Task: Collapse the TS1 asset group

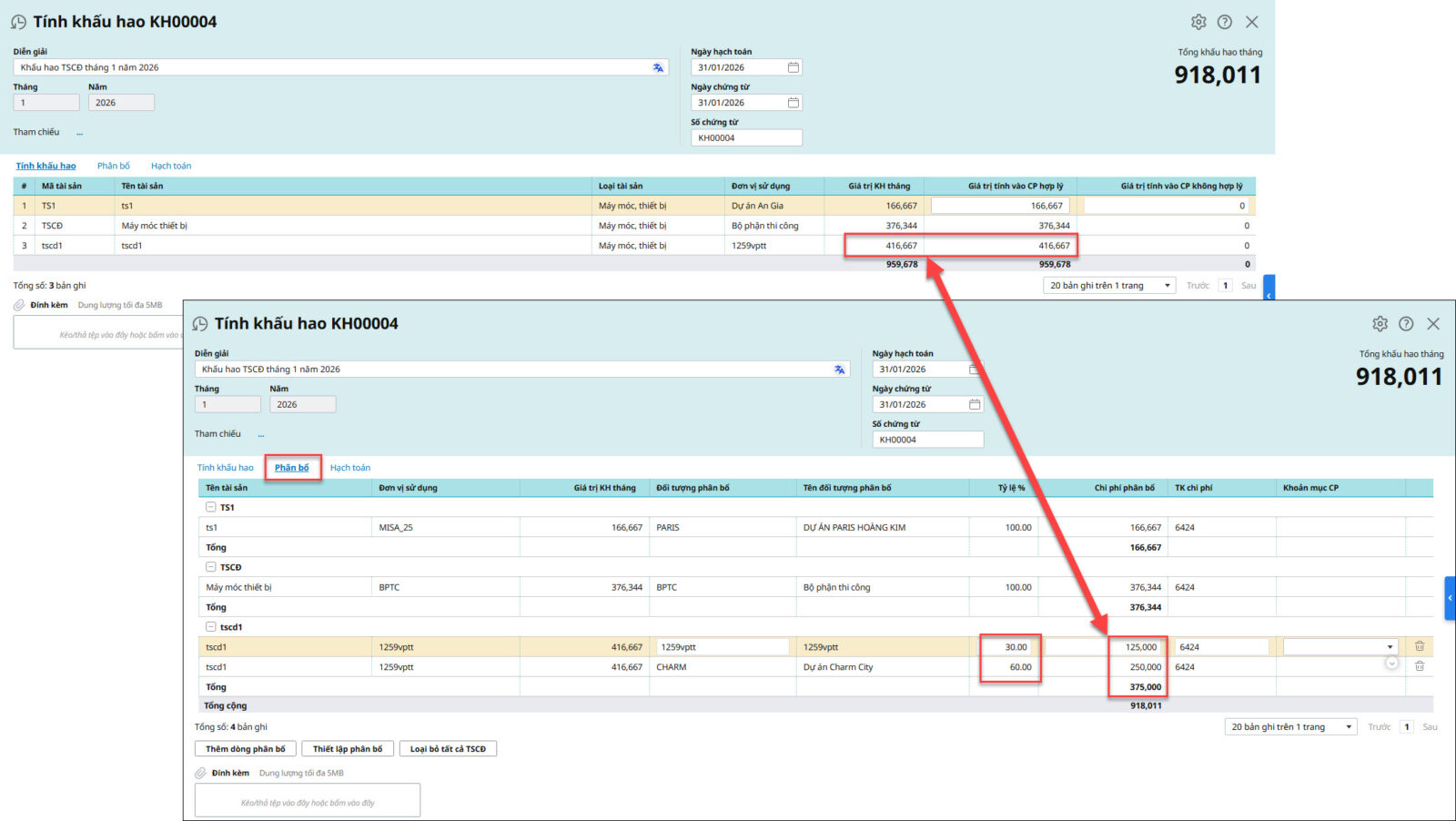Action: pyautogui.click(x=211, y=507)
